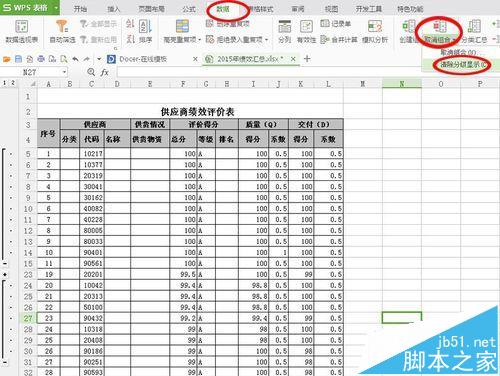
Task: Add a new document tab with plus
Action: pos(307,59)
